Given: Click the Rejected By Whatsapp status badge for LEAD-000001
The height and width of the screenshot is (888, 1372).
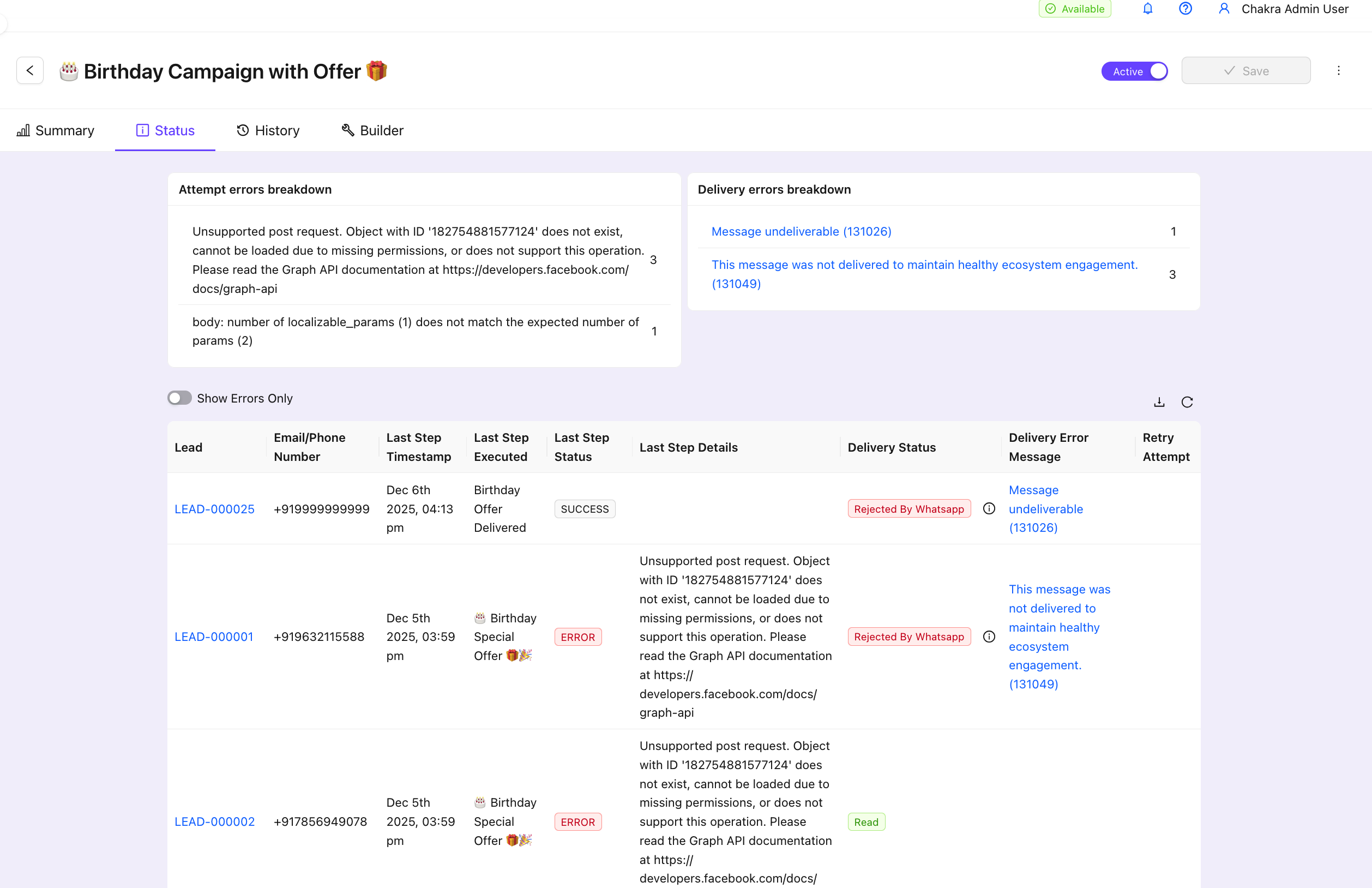Looking at the screenshot, I should (x=909, y=637).
